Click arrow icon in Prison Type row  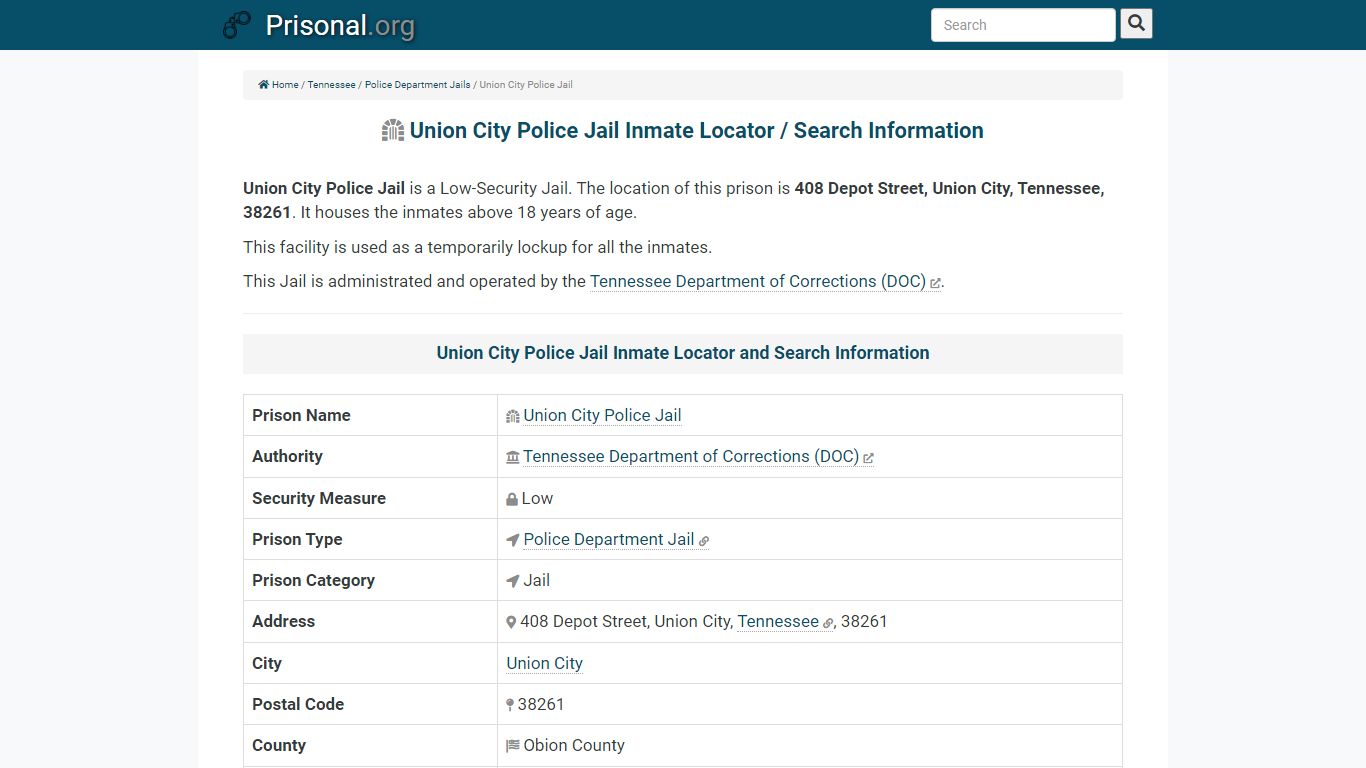pos(513,540)
